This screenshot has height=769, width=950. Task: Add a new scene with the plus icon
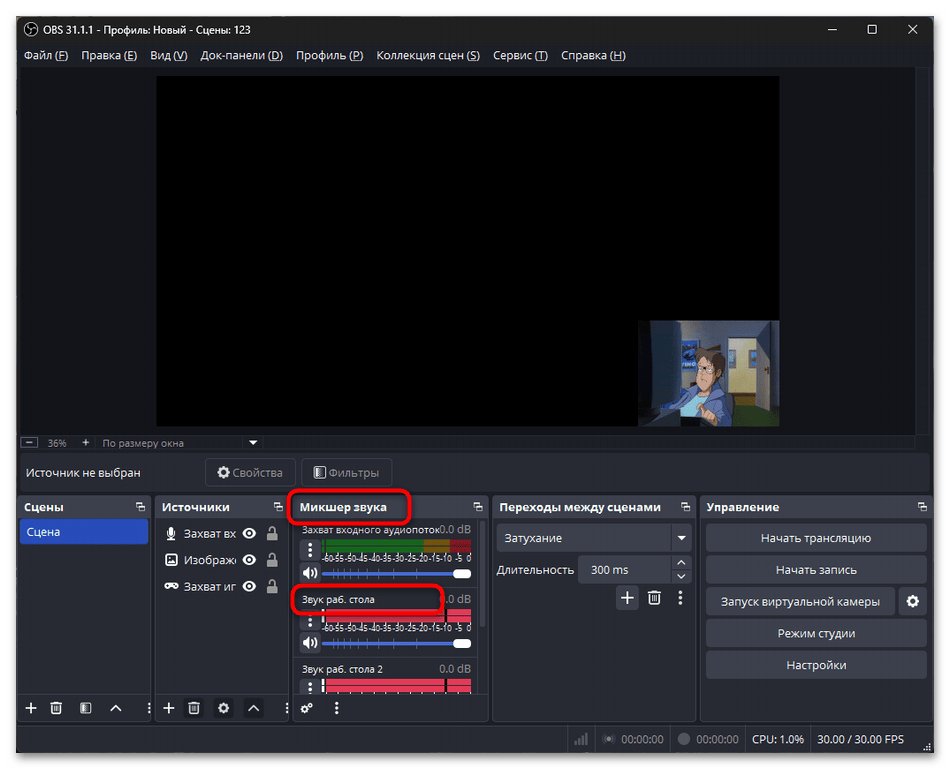31,708
